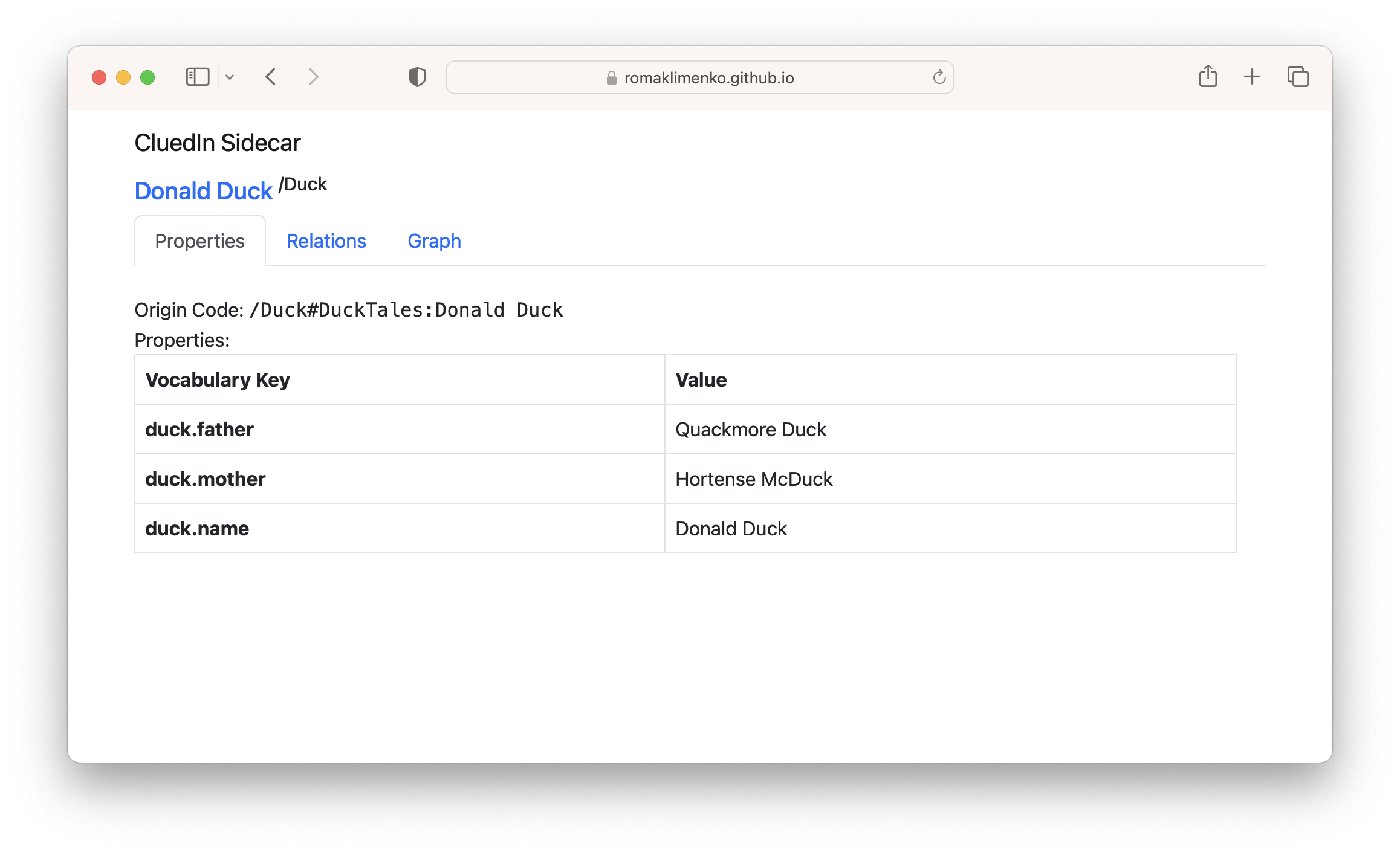
Task: Click the forward navigation arrow
Action: [x=313, y=77]
